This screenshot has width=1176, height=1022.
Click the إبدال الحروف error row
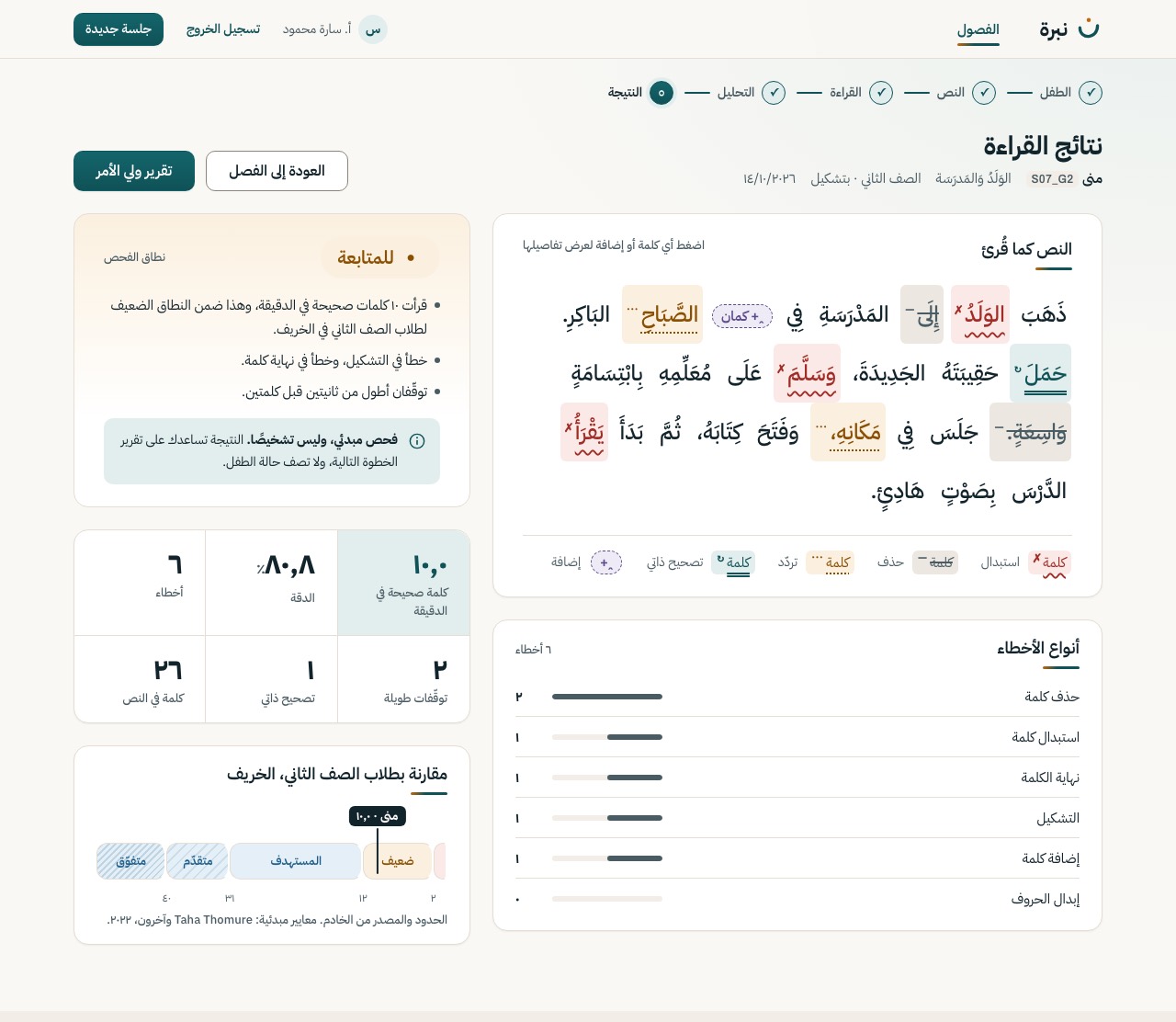(x=797, y=899)
